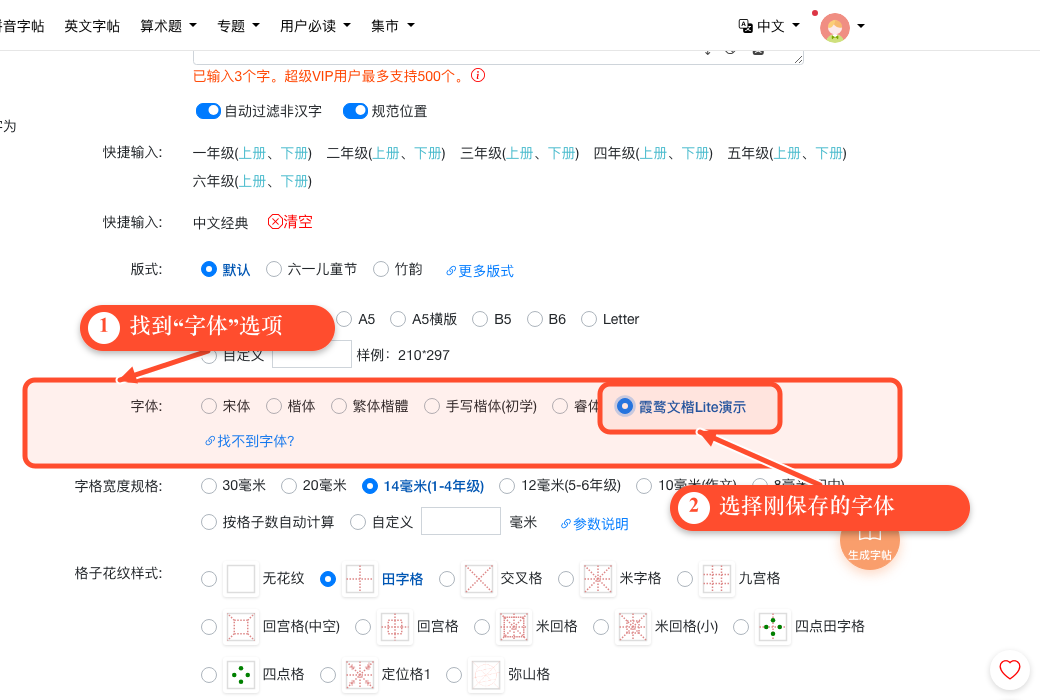This screenshot has height=700, width=1040.
Task: Click the 清空 clear button
Action: (290, 222)
